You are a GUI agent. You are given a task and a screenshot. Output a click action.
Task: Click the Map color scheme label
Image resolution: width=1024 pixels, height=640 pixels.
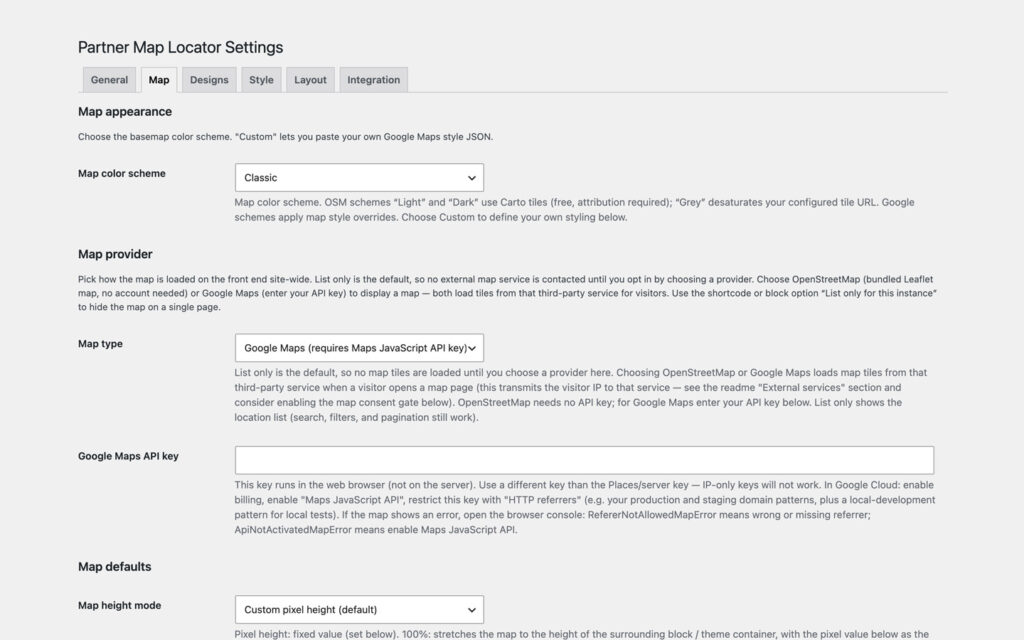pyautogui.click(x=121, y=174)
